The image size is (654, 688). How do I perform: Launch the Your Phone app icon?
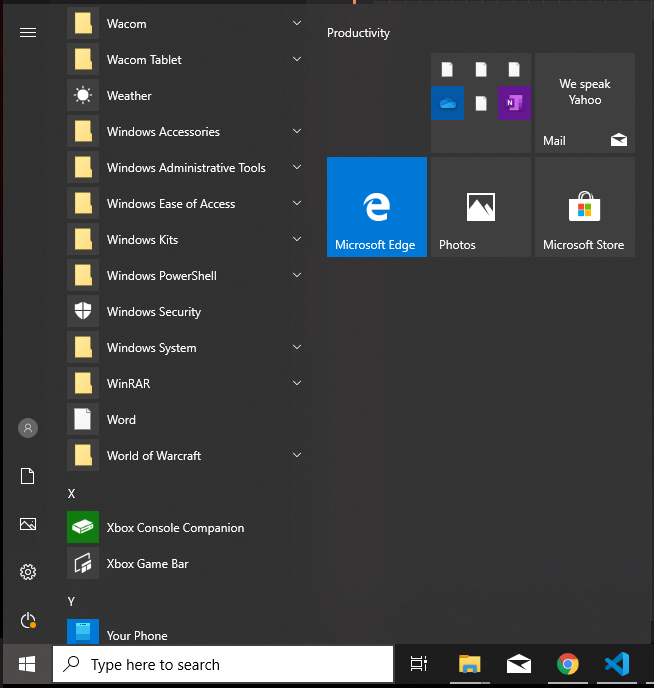click(83, 632)
